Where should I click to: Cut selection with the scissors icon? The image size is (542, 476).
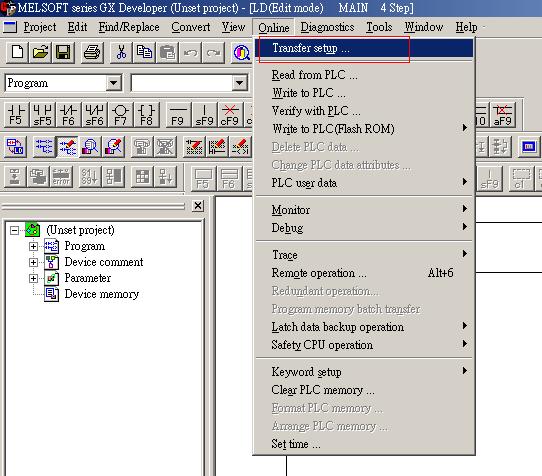121,53
